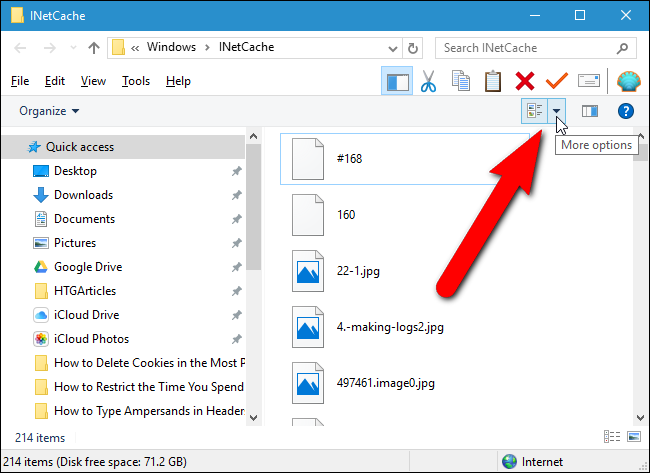Click the Cut scissors icon
Screen dimensions: 650x473
tap(428, 81)
